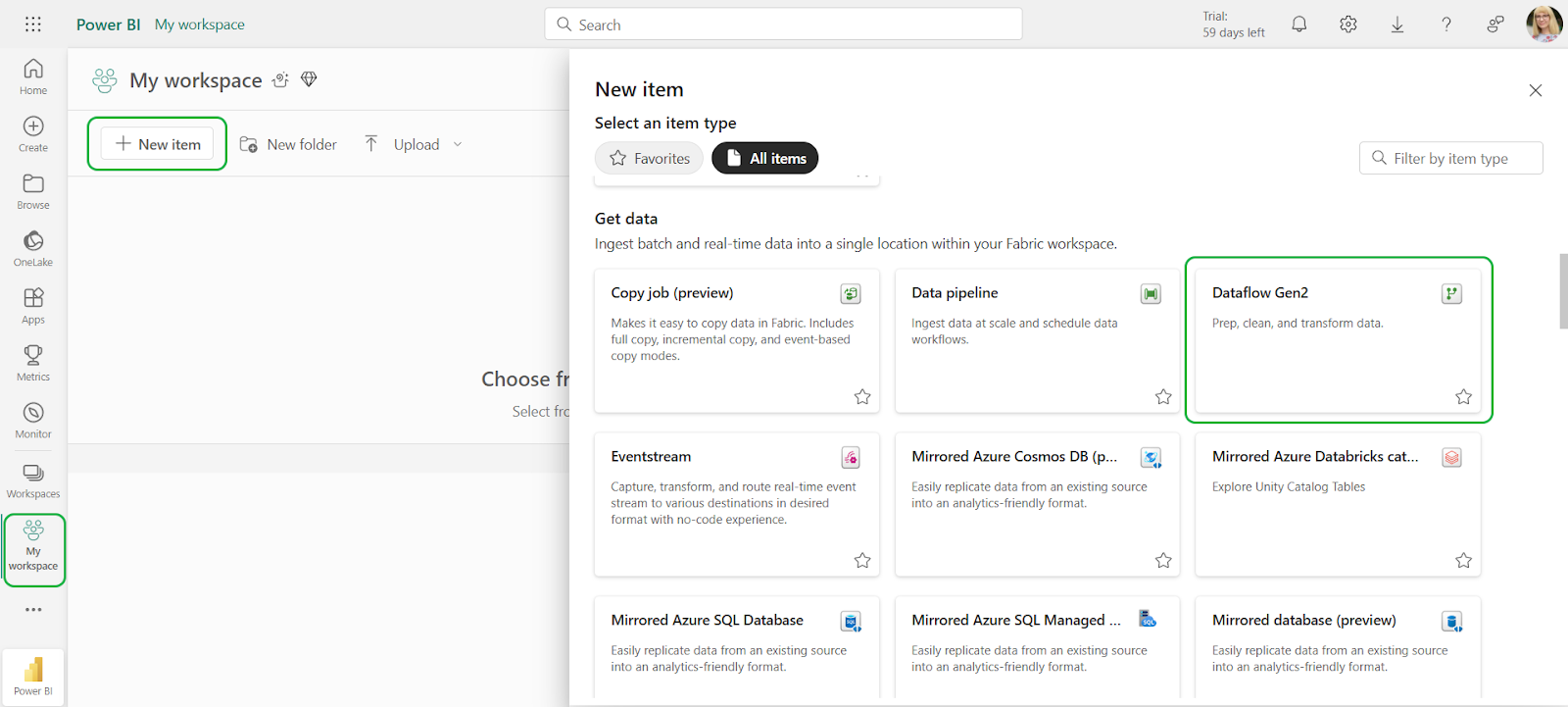The image size is (1568, 707).
Task: Click the download icon in header
Action: 1397,25
